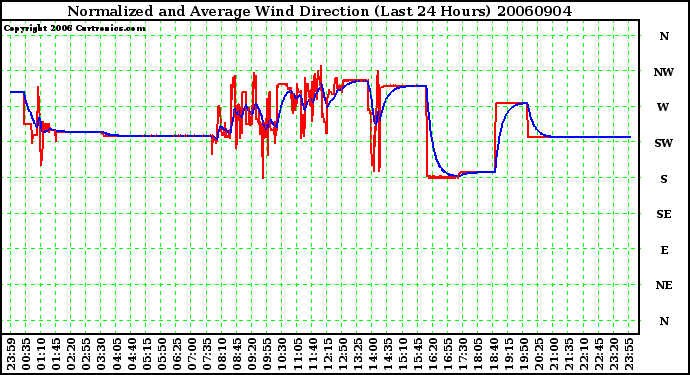Click the 21:00 time axis label

554,354
